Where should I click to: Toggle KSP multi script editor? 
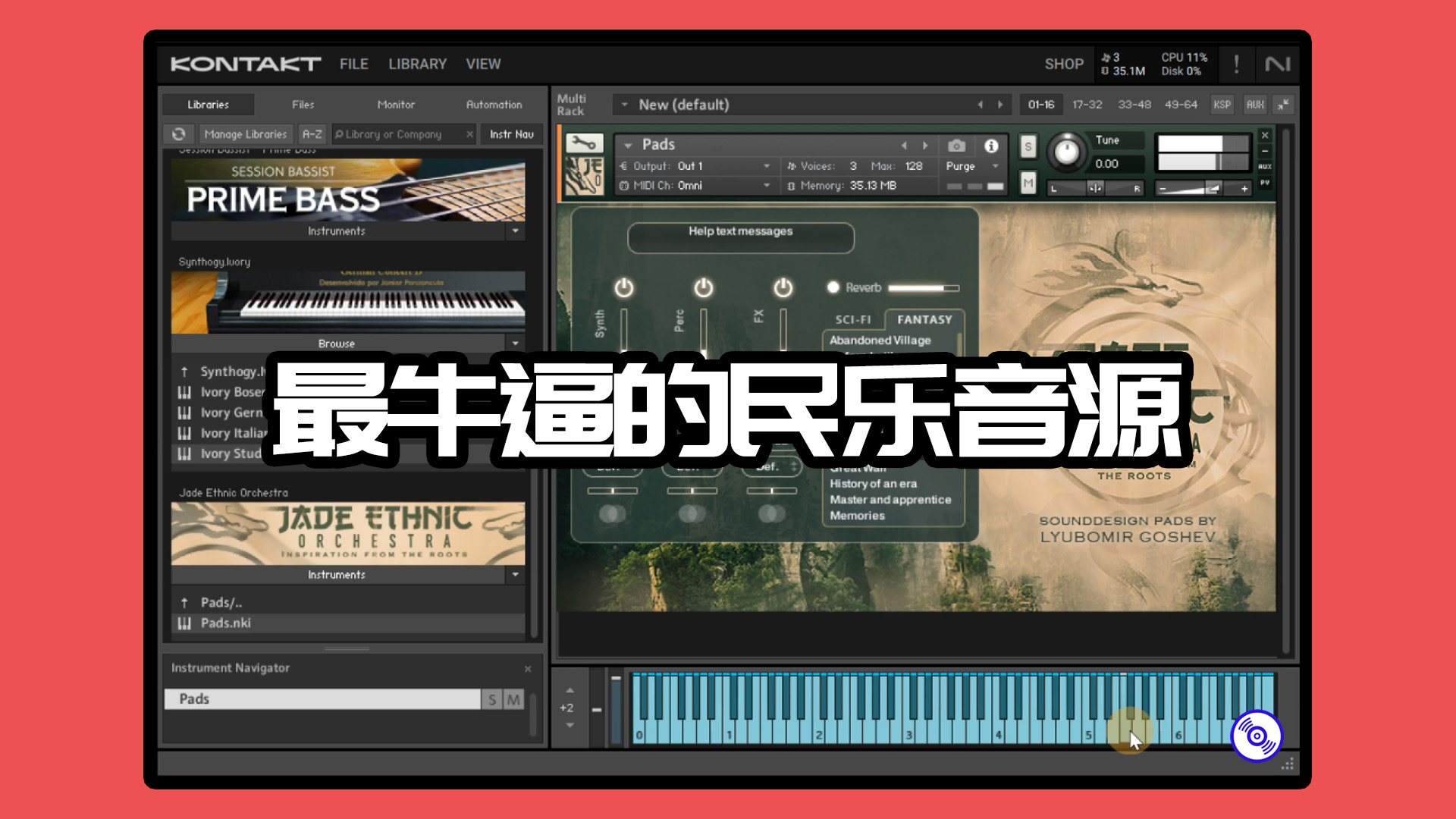pos(1222,105)
